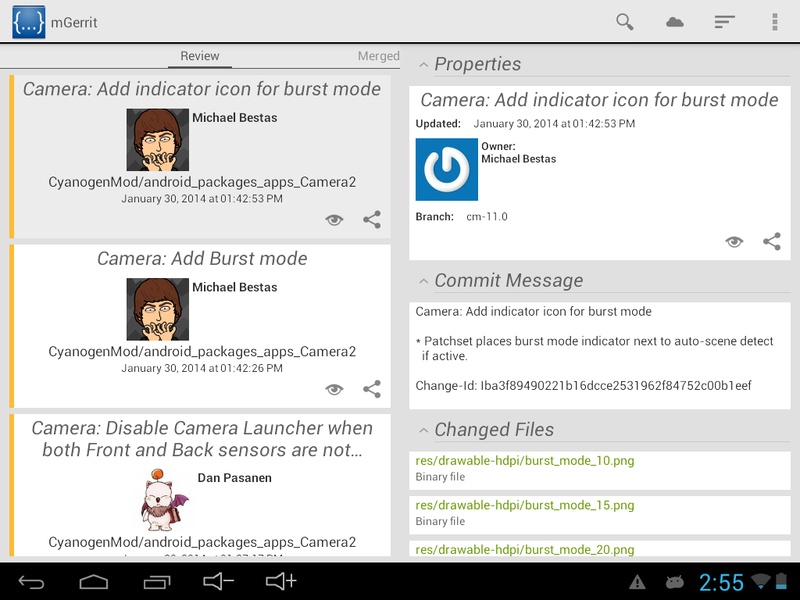This screenshot has height=600, width=800.
Task: Tap the battery status icon
Action: coord(781,582)
